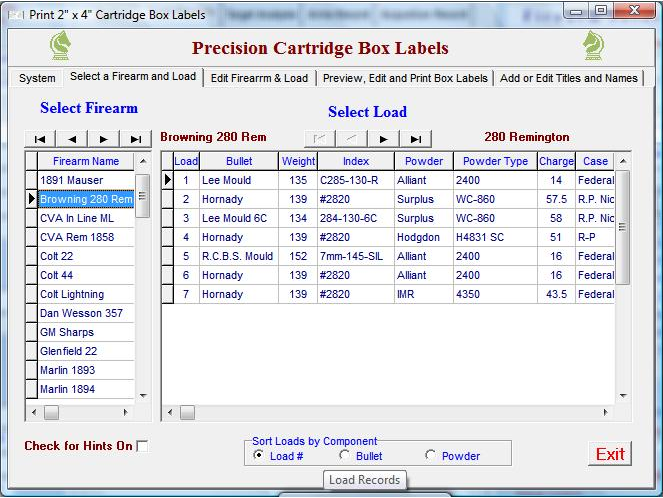Go to first firearm record
Image resolution: width=663 pixels, height=498 pixels.
[40, 139]
